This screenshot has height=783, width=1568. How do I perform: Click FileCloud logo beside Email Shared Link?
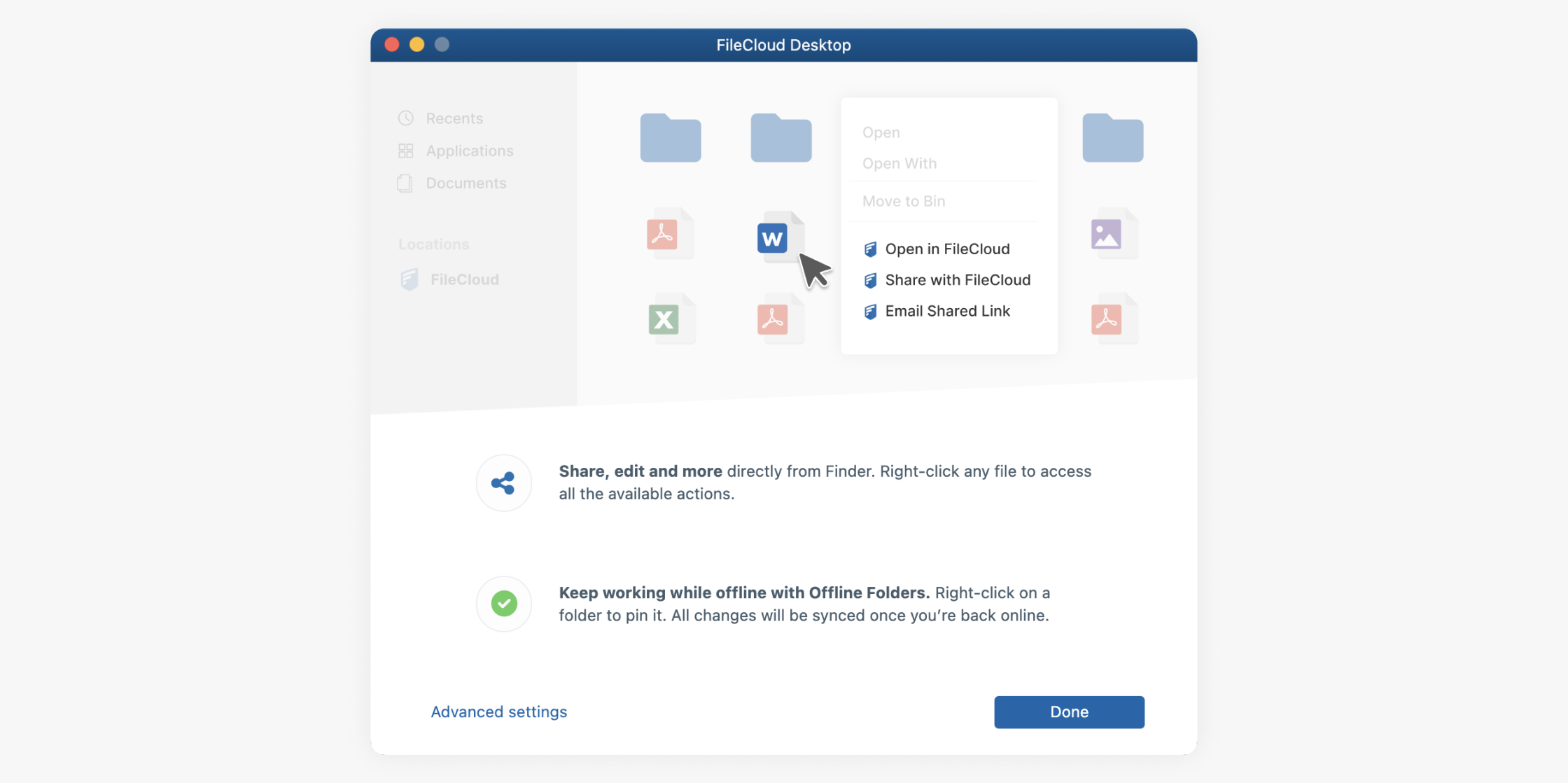tap(870, 312)
